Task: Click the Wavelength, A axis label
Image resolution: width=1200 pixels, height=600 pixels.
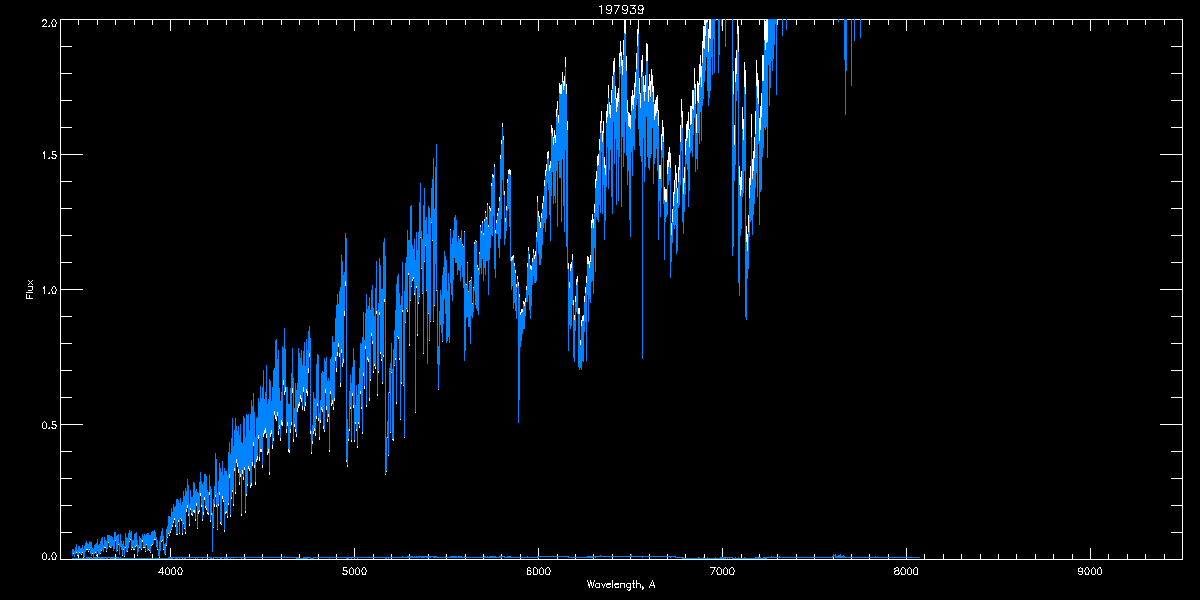Action: pos(621,584)
